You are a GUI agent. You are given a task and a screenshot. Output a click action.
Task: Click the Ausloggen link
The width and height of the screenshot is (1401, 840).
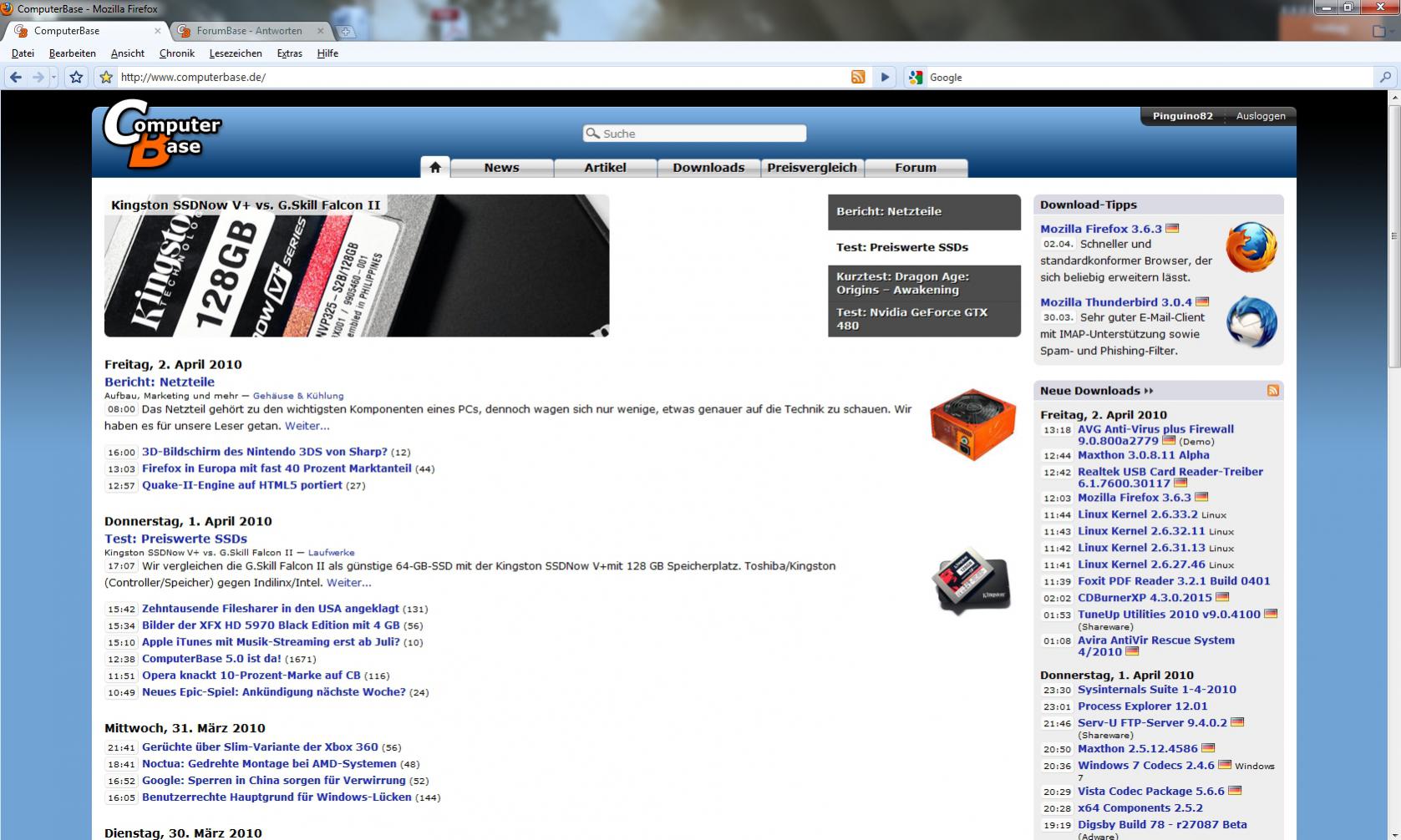(x=1261, y=116)
